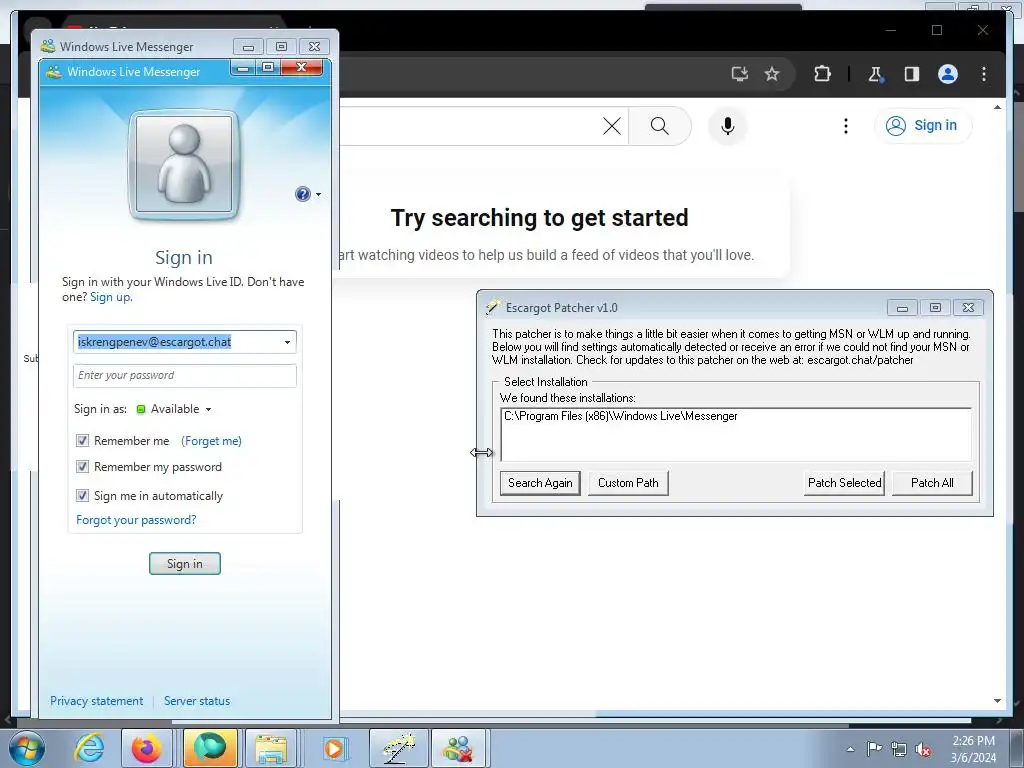The image size is (1024, 768).
Task: Open the browser extensions puzzle icon
Action: [822, 74]
